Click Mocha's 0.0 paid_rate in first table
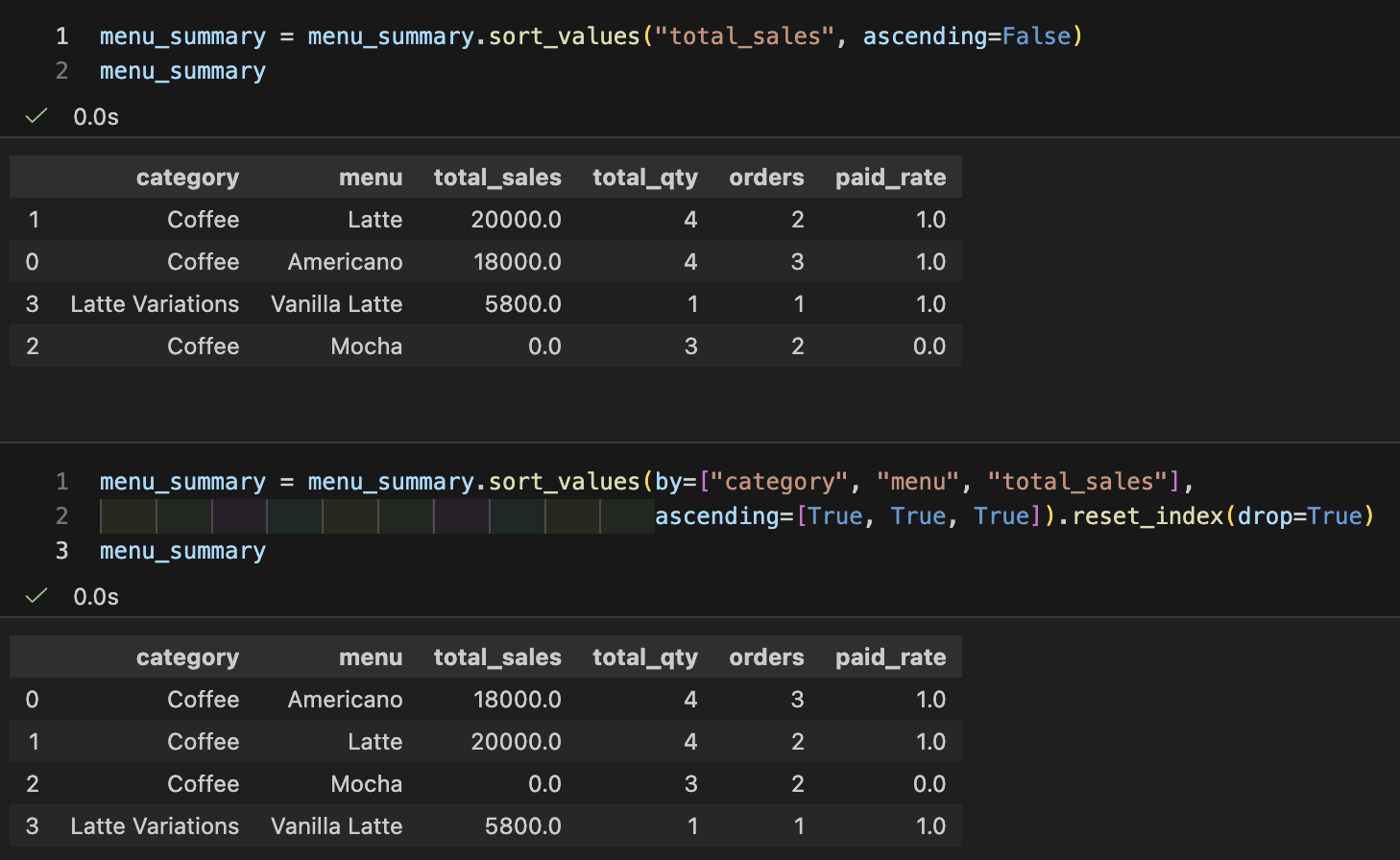Image resolution: width=1400 pixels, height=860 pixels. pos(929,346)
